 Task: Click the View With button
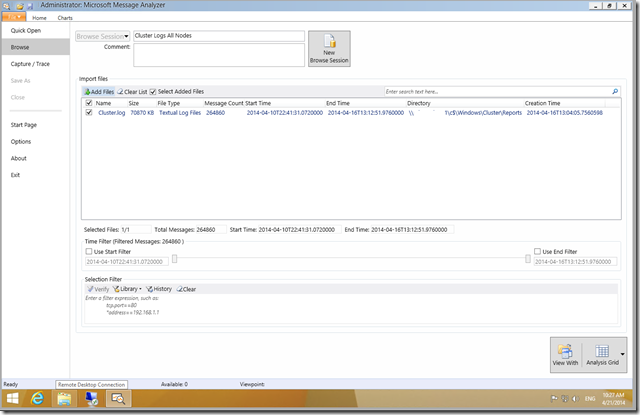pyautogui.click(x=565, y=355)
